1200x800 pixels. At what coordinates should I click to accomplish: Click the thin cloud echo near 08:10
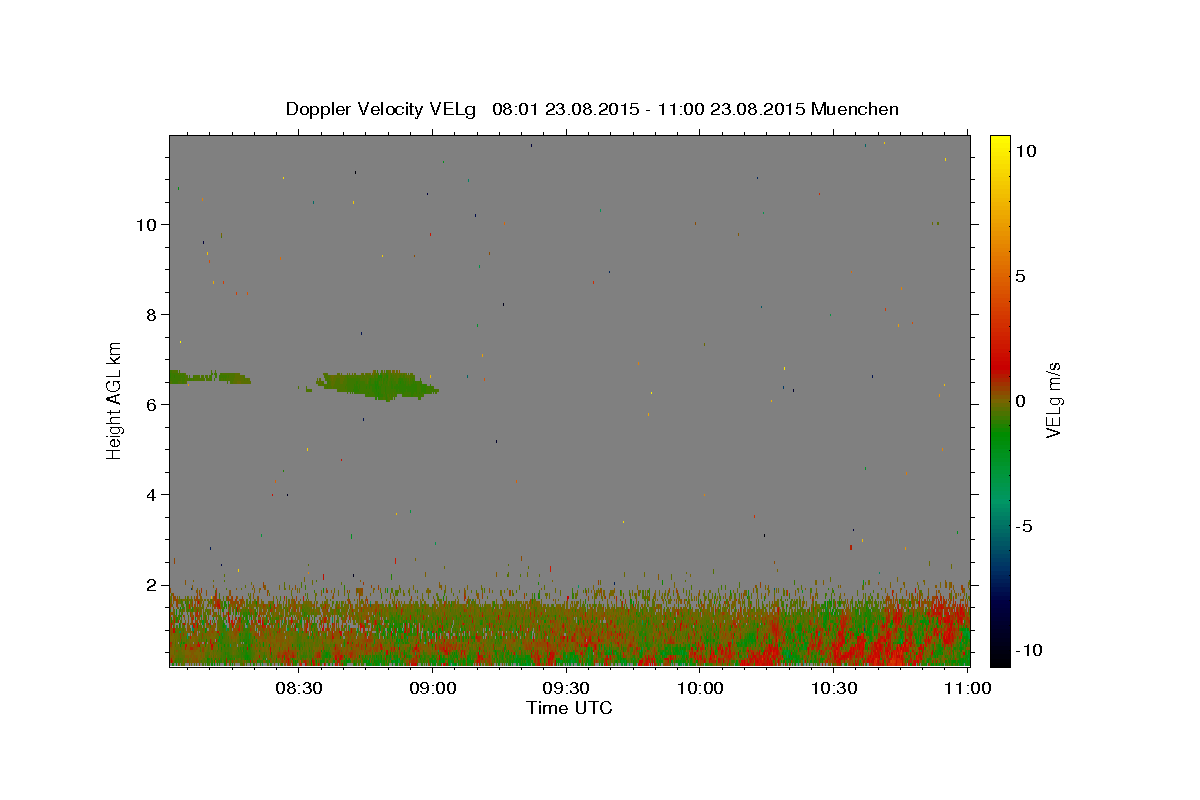tap(209, 378)
